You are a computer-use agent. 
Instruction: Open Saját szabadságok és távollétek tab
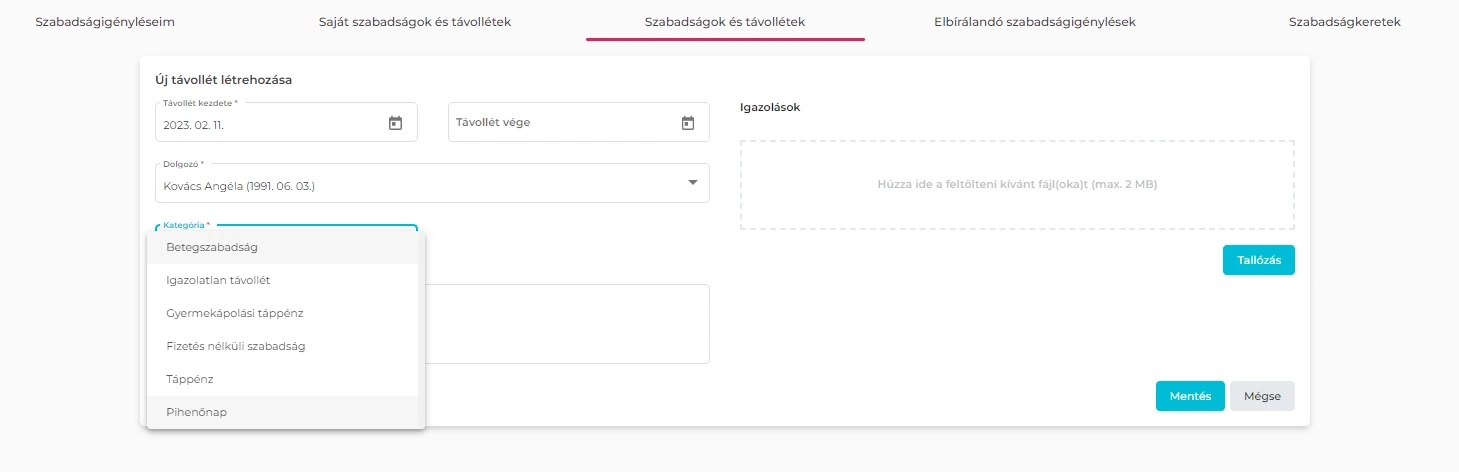[x=414, y=21]
